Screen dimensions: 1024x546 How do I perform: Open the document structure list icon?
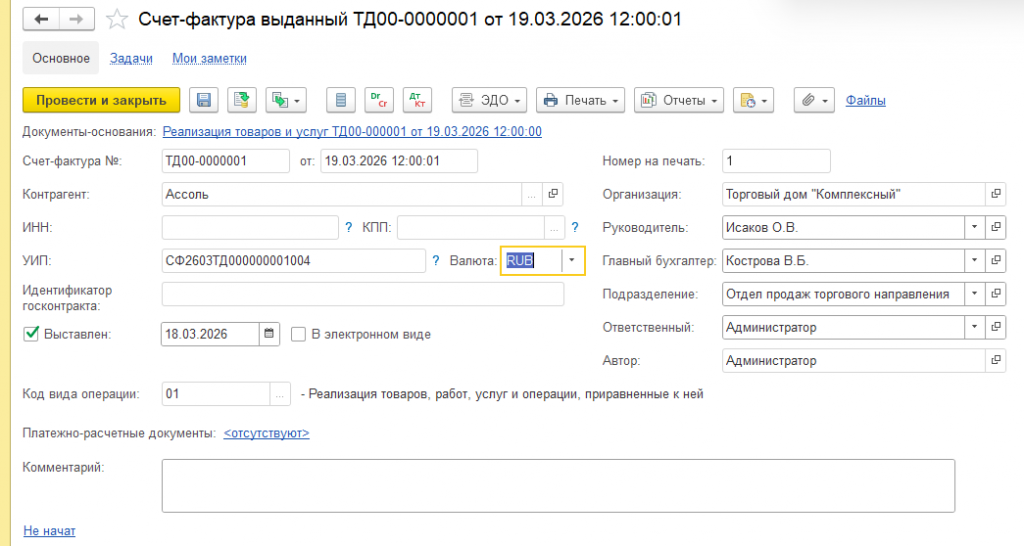340,100
